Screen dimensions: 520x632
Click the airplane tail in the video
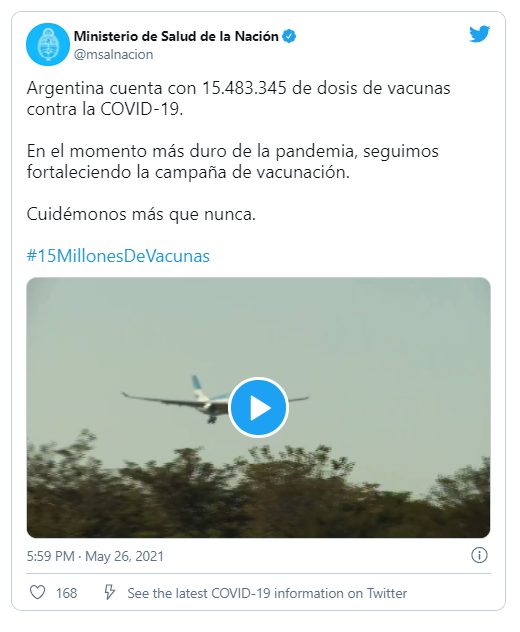tap(197, 385)
